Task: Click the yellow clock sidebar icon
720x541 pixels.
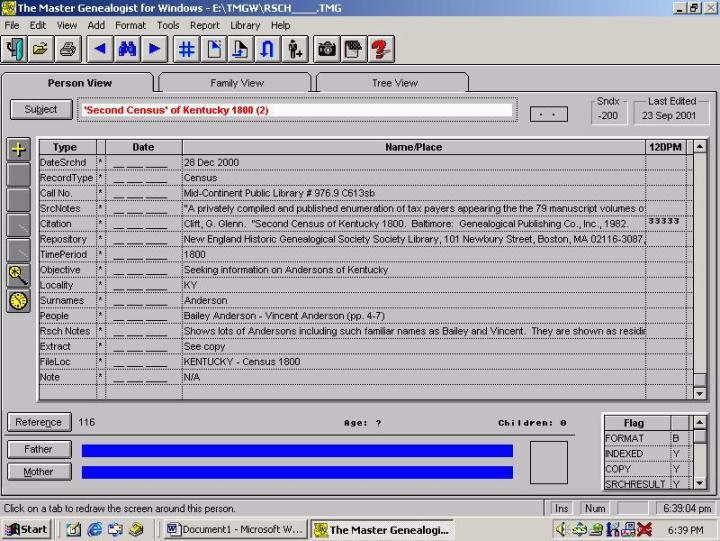Action: coord(18,301)
